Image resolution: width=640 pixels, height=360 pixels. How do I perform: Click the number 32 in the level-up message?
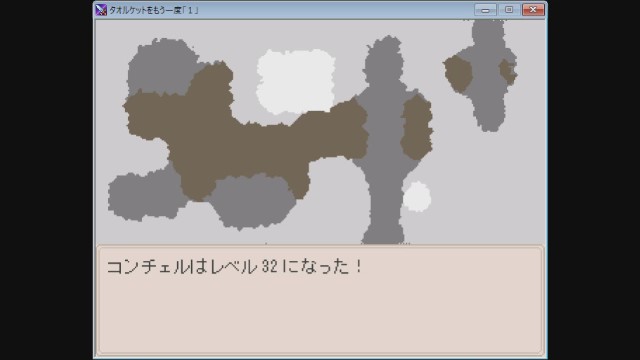(x=269, y=267)
